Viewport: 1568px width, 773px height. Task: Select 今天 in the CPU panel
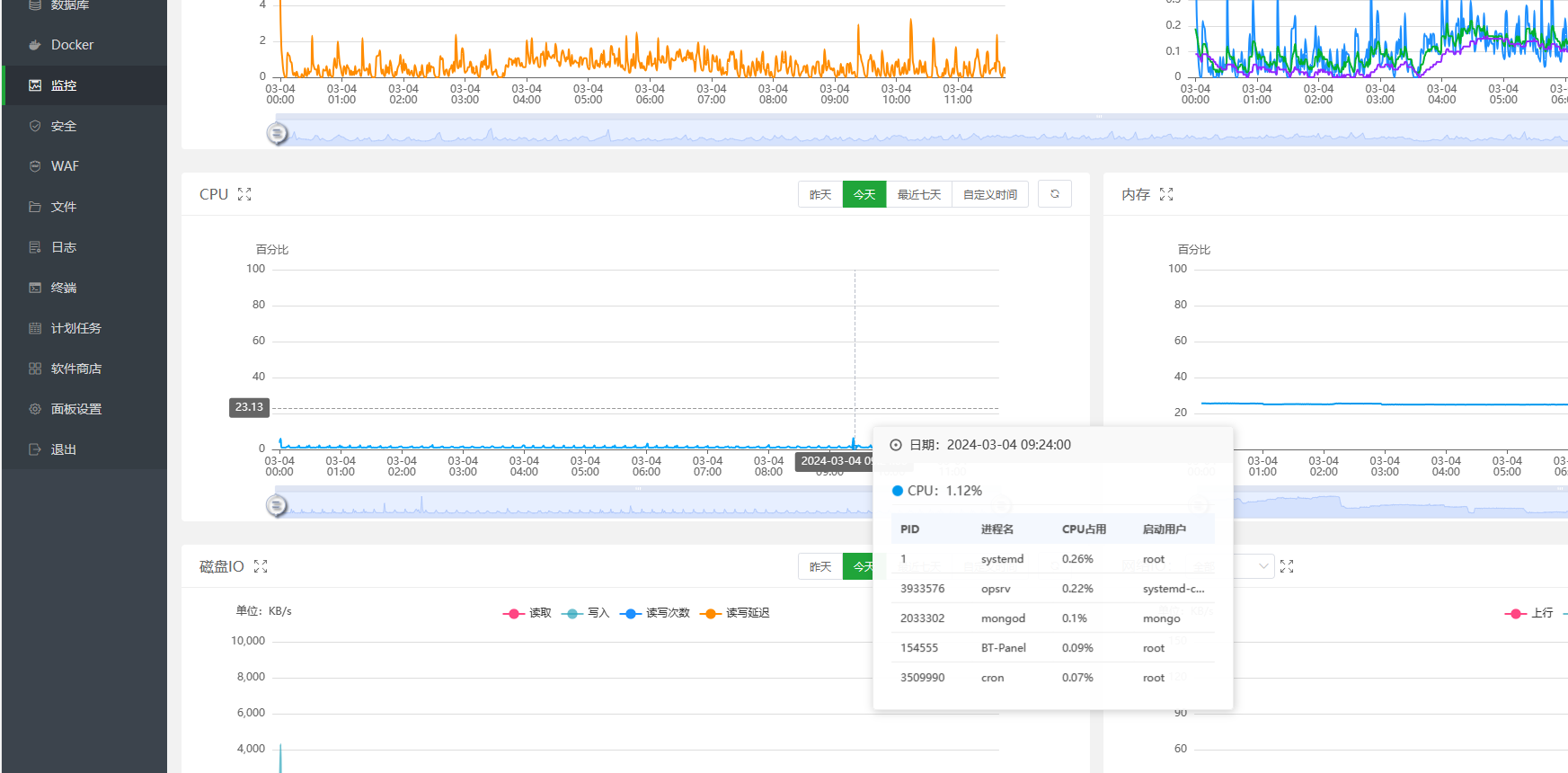coord(864,194)
